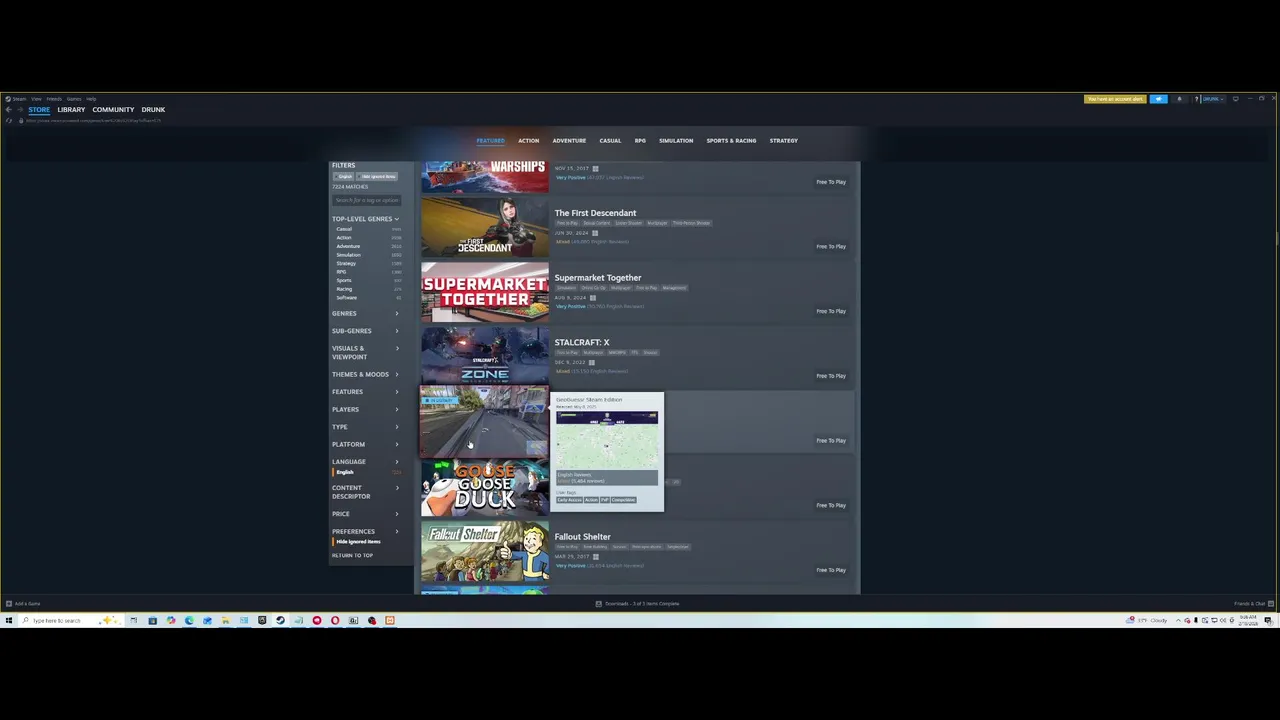Expand the VISUALS & VIEWPOINT section
1280x720 pixels.
[x=366, y=352]
